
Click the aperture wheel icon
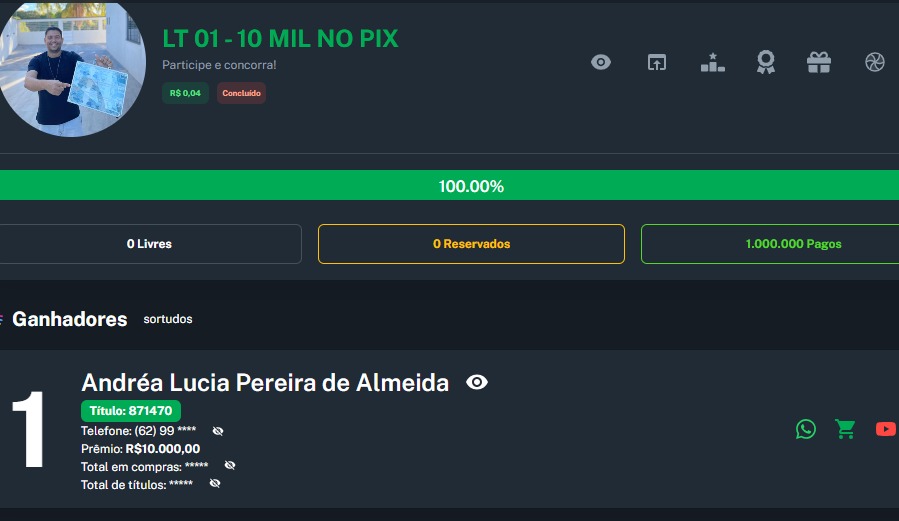point(875,62)
